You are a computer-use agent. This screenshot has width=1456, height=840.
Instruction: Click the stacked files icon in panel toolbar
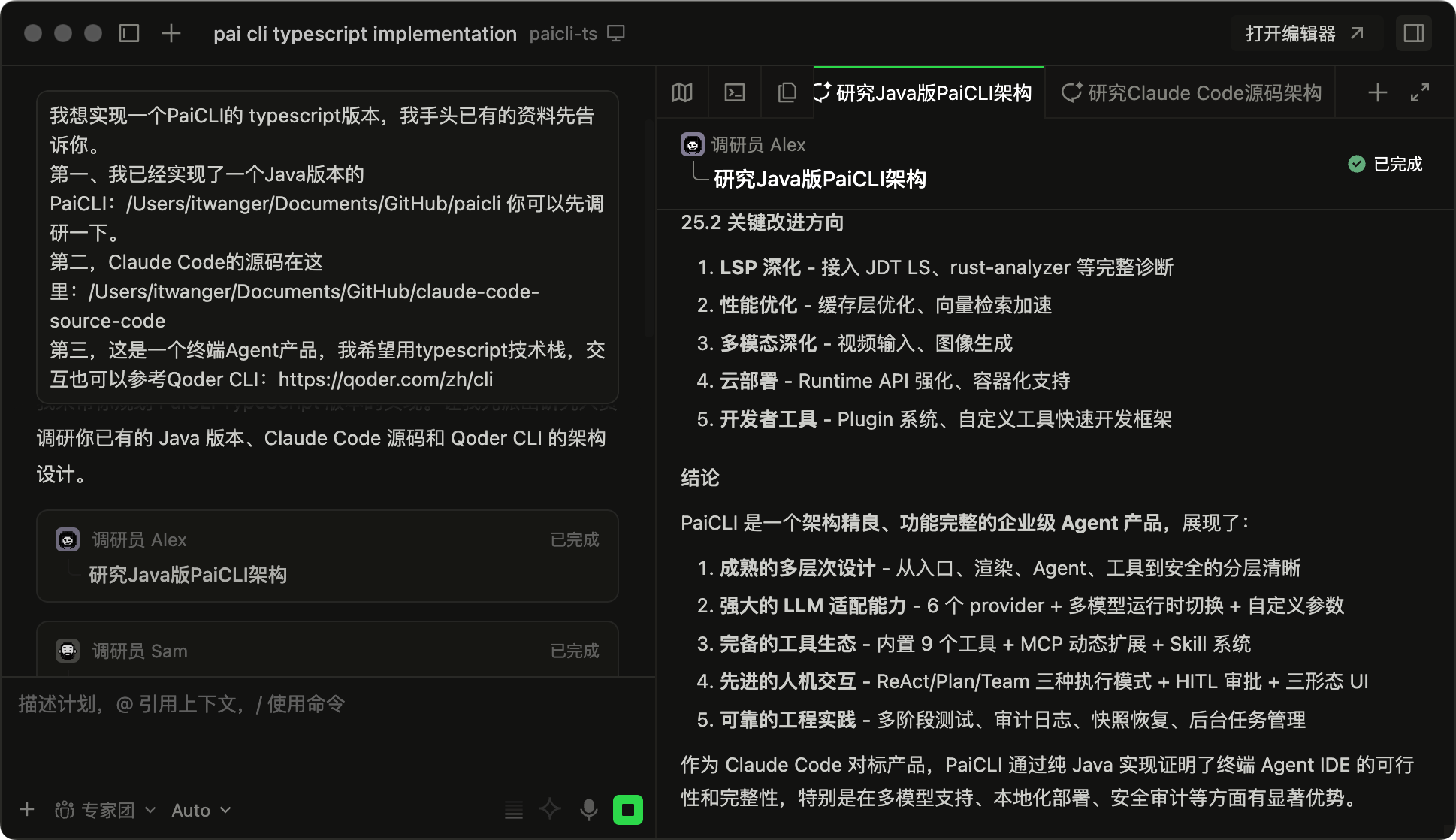click(787, 92)
